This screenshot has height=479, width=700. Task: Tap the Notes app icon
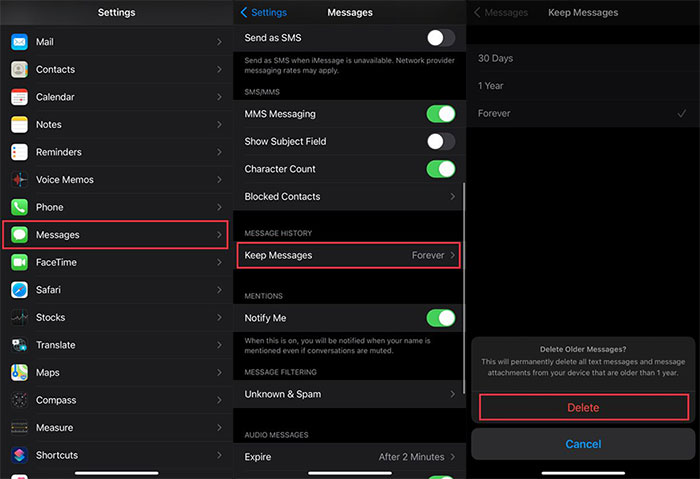(x=19, y=125)
